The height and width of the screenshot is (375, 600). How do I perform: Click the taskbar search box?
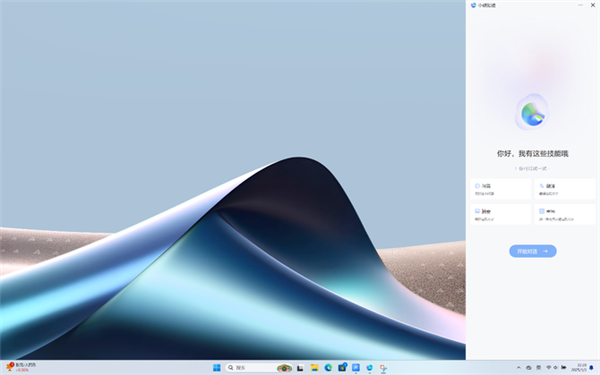click(x=259, y=368)
